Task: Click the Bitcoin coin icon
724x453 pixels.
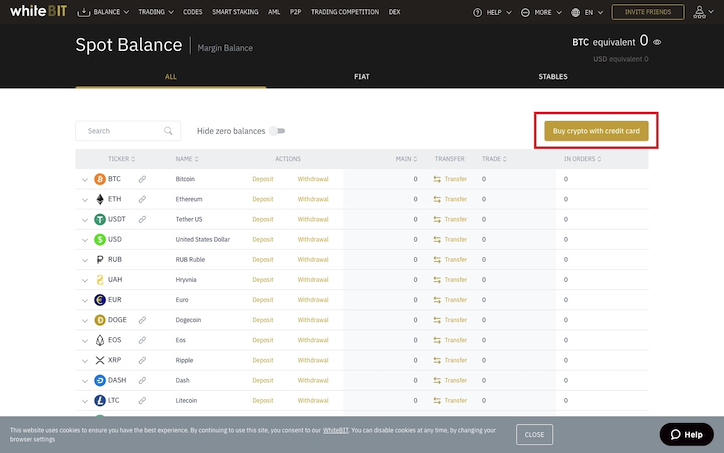Action: [x=100, y=179]
